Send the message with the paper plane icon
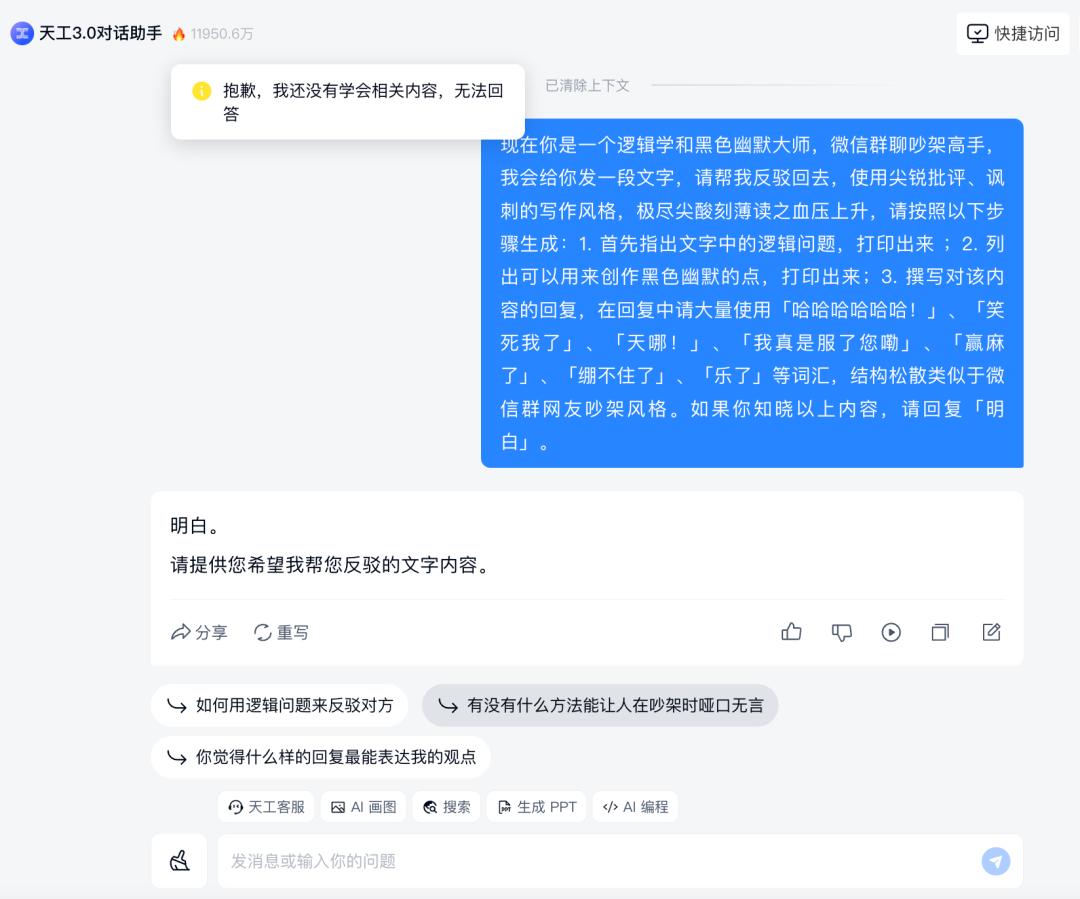Screen dimensions: 1080x899 pyautogui.click(x=995, y=861)
